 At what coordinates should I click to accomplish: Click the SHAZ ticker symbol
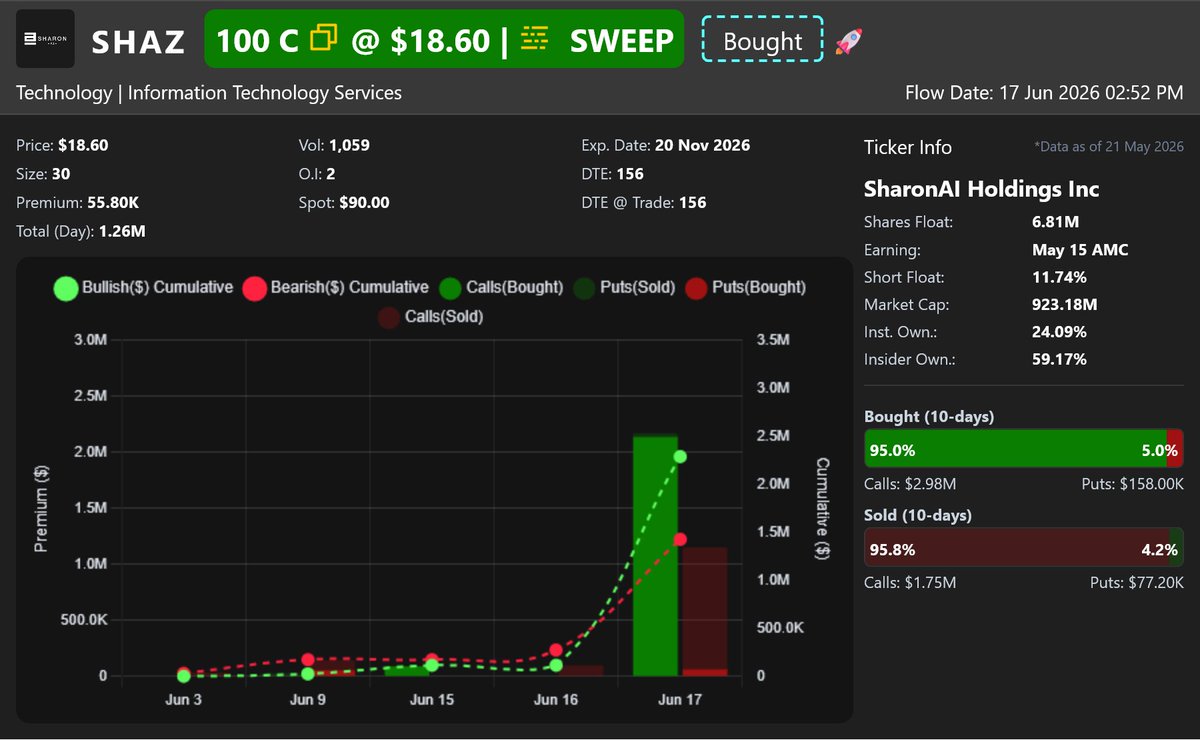coord(139,41)
